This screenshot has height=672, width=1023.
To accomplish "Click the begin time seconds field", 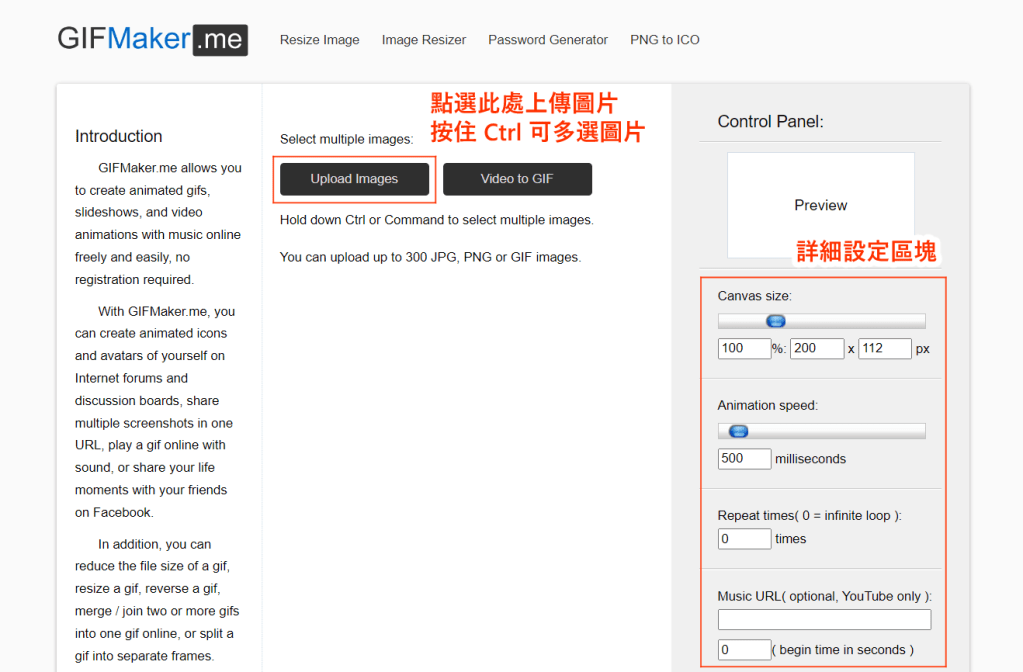I will 744,650.
